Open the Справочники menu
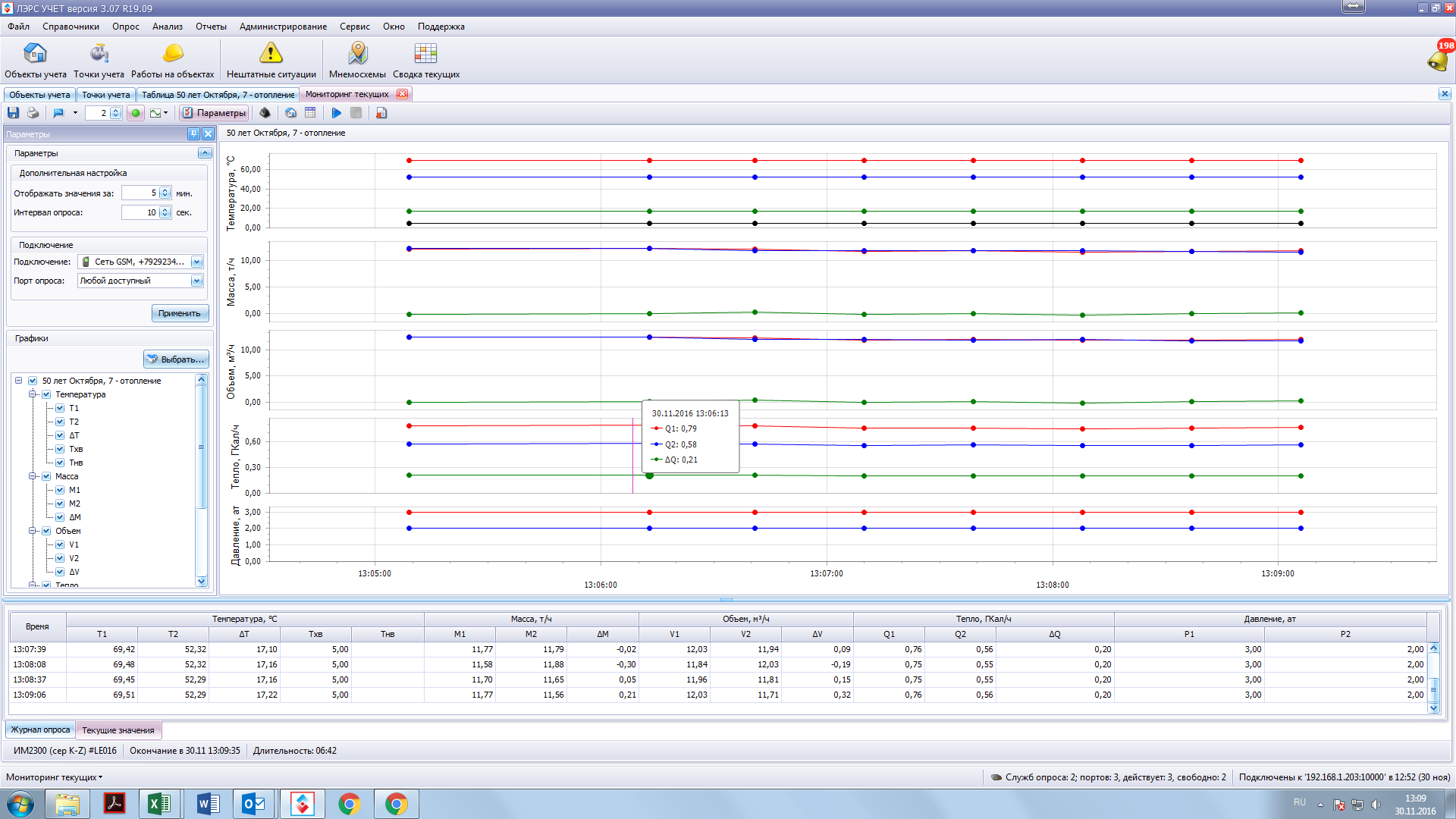 pyautogui.click(x=71, y=27)
